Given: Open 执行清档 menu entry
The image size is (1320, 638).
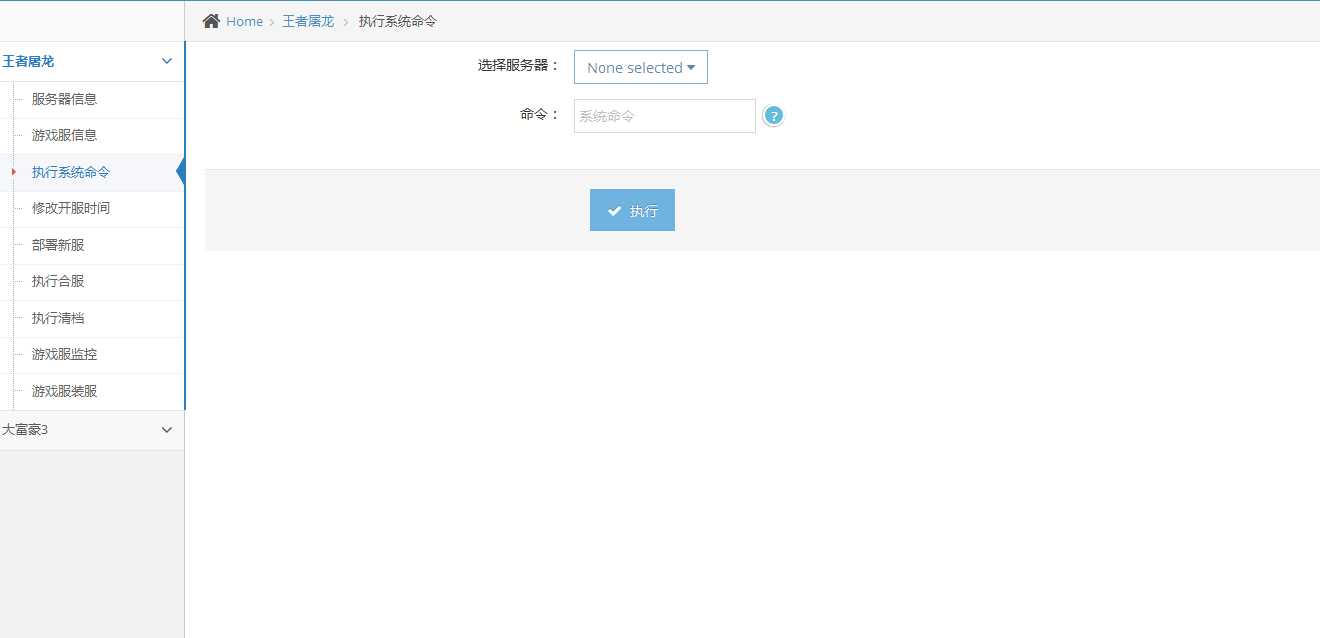Looking at the screenshot, I should [58, 318].
